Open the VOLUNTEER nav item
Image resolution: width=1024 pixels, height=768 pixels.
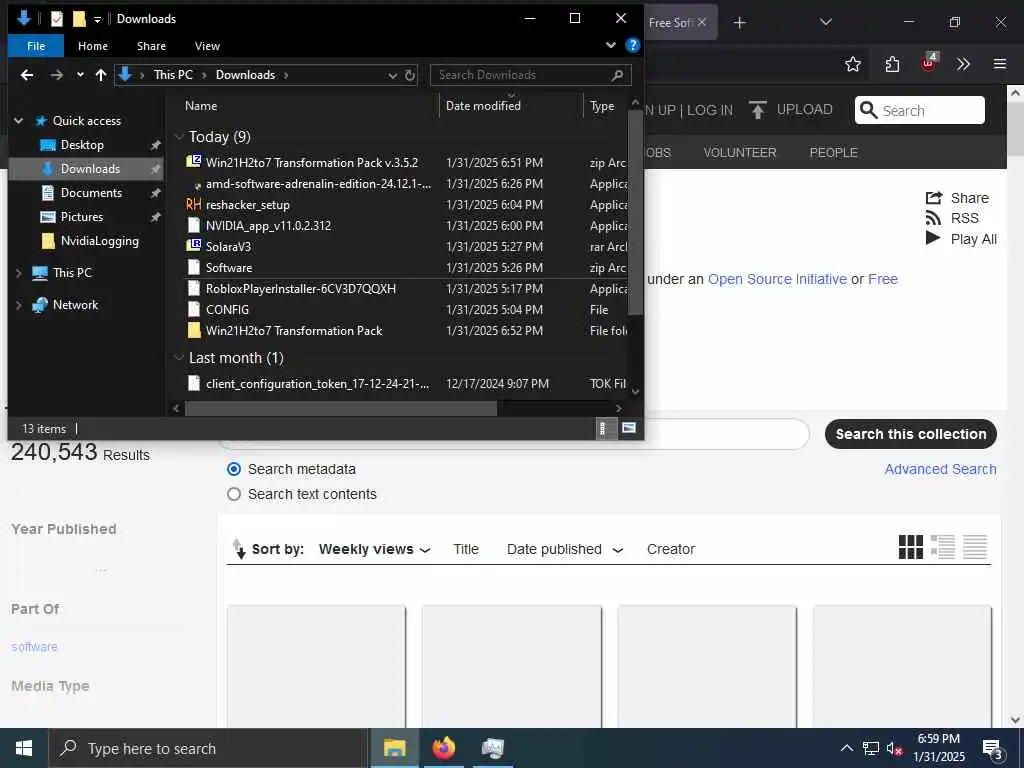pyautogui.click(x=740, y=152)
